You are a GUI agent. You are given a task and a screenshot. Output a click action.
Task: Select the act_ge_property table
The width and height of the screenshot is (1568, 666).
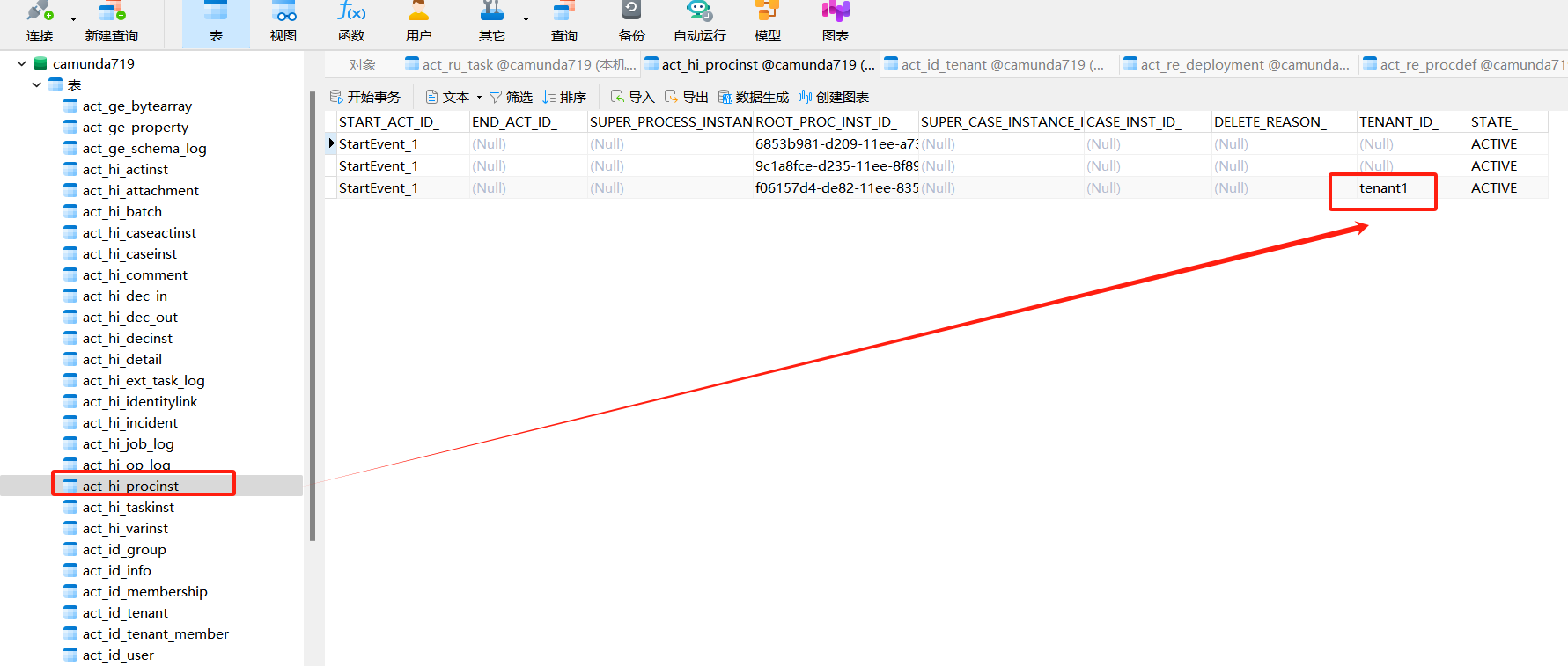(x=135, y=127)
